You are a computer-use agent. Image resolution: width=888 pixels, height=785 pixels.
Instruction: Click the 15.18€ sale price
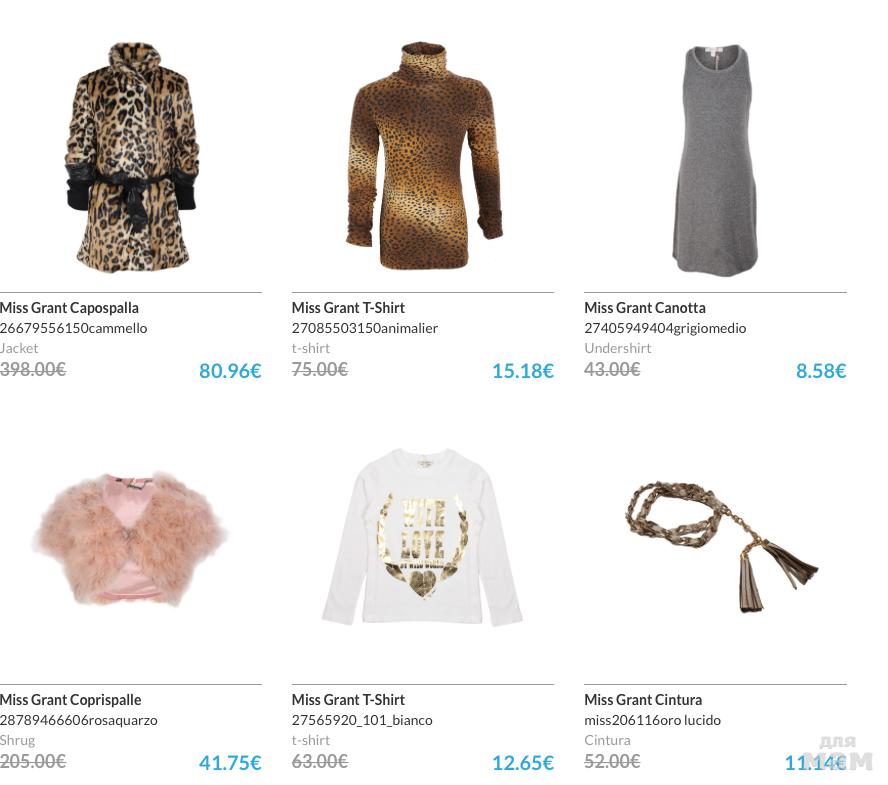[x=523, y=371]
